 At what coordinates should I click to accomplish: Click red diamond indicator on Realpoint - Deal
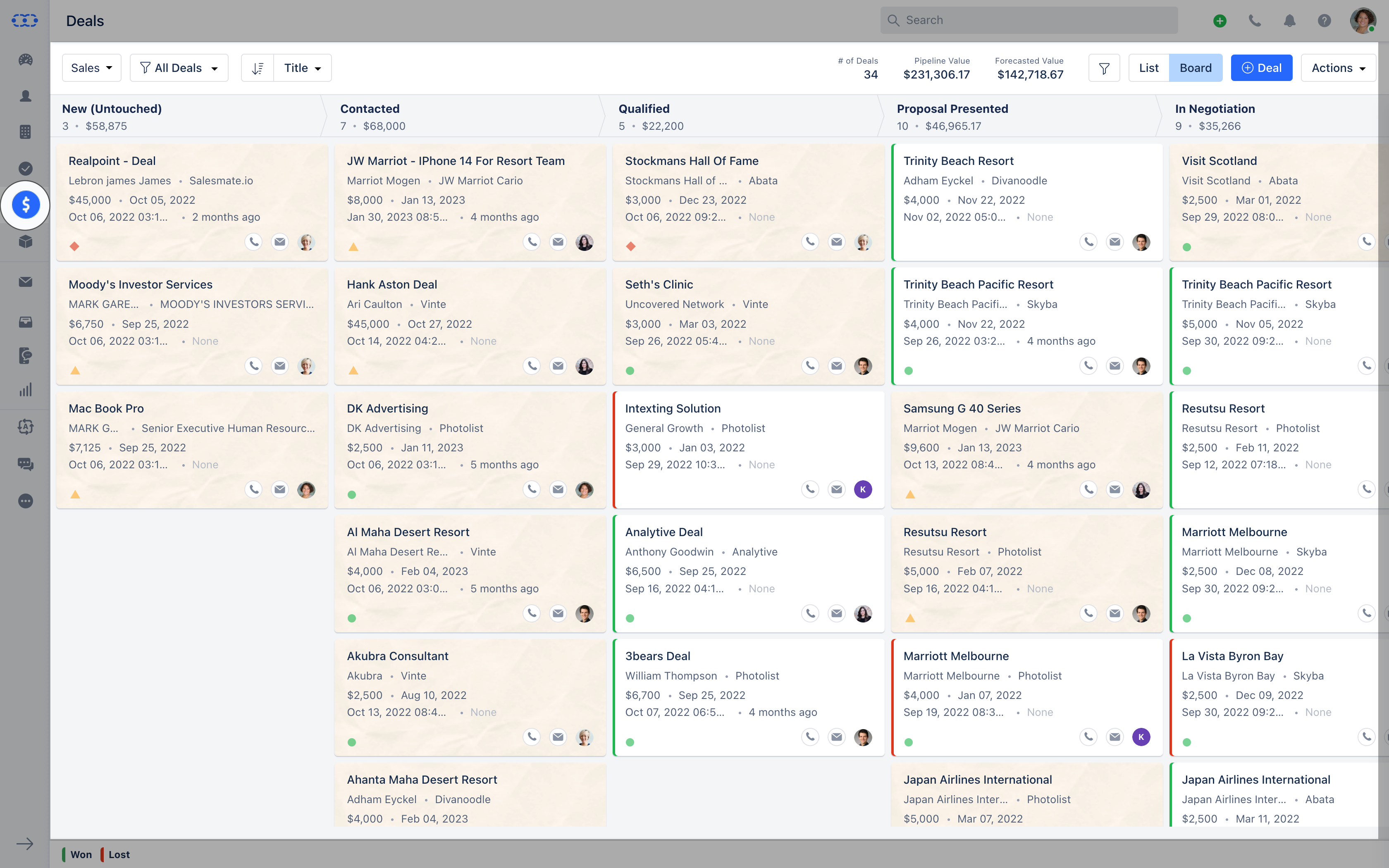click(74, 246)
